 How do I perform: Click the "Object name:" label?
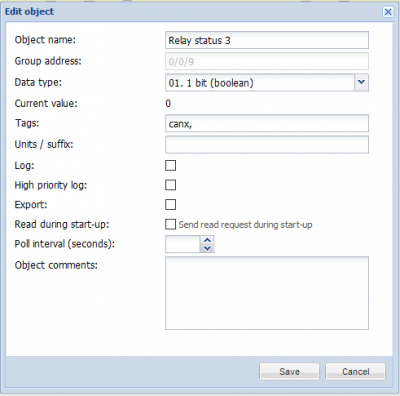pos(45,40)
